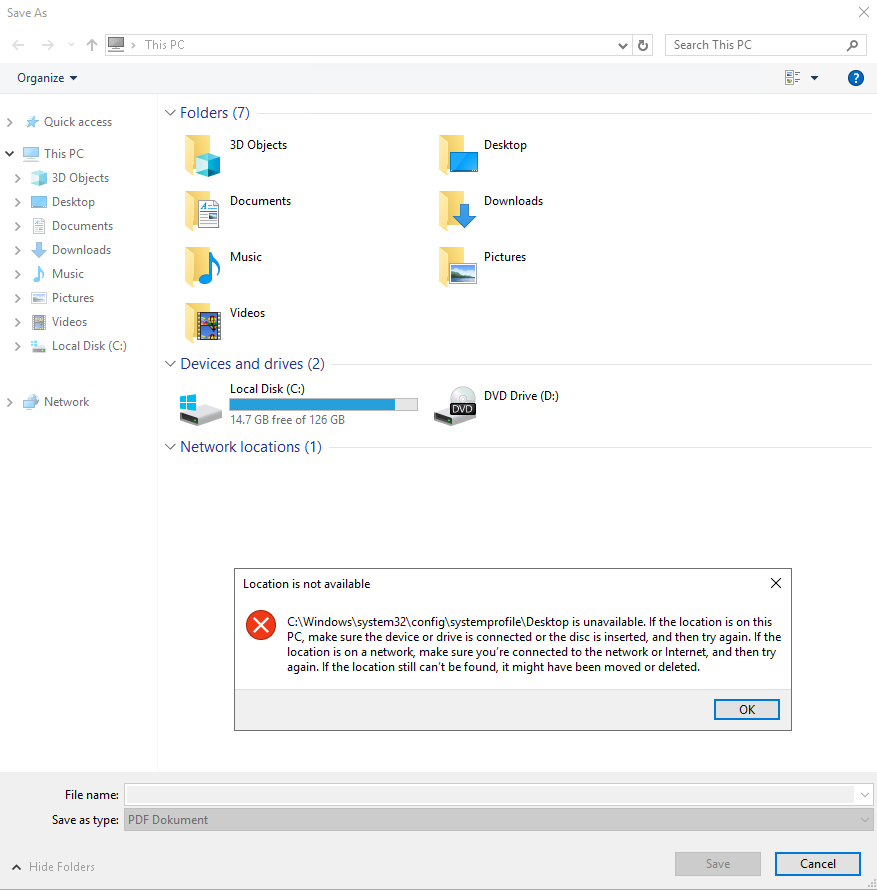Screen dimensions: 877x891
Task: Open the address bar dropdown arrow
Action: [x=622, y=44]
